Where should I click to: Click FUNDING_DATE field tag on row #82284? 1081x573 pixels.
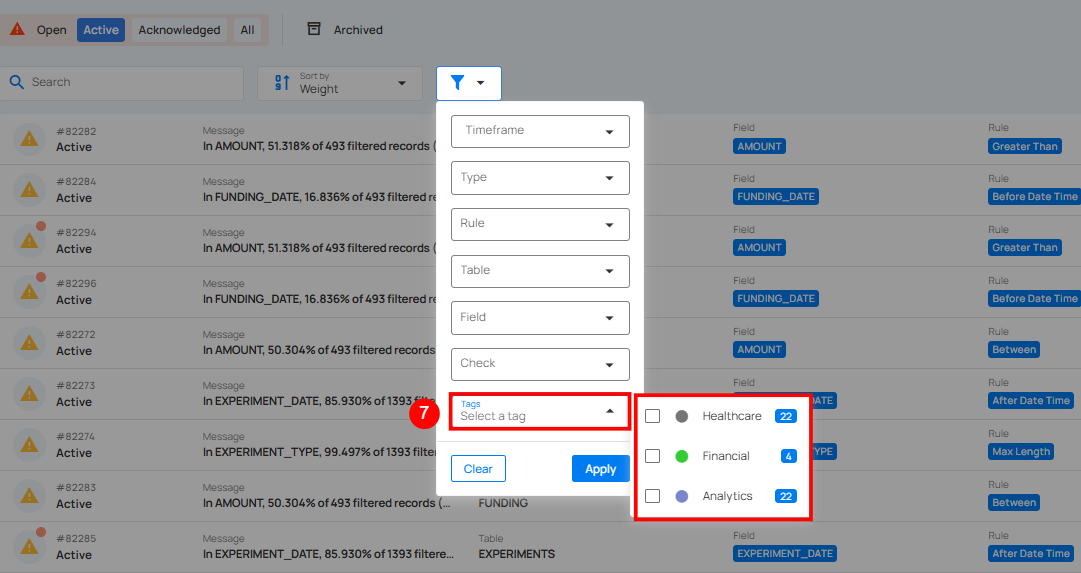[x=776, y=197]
